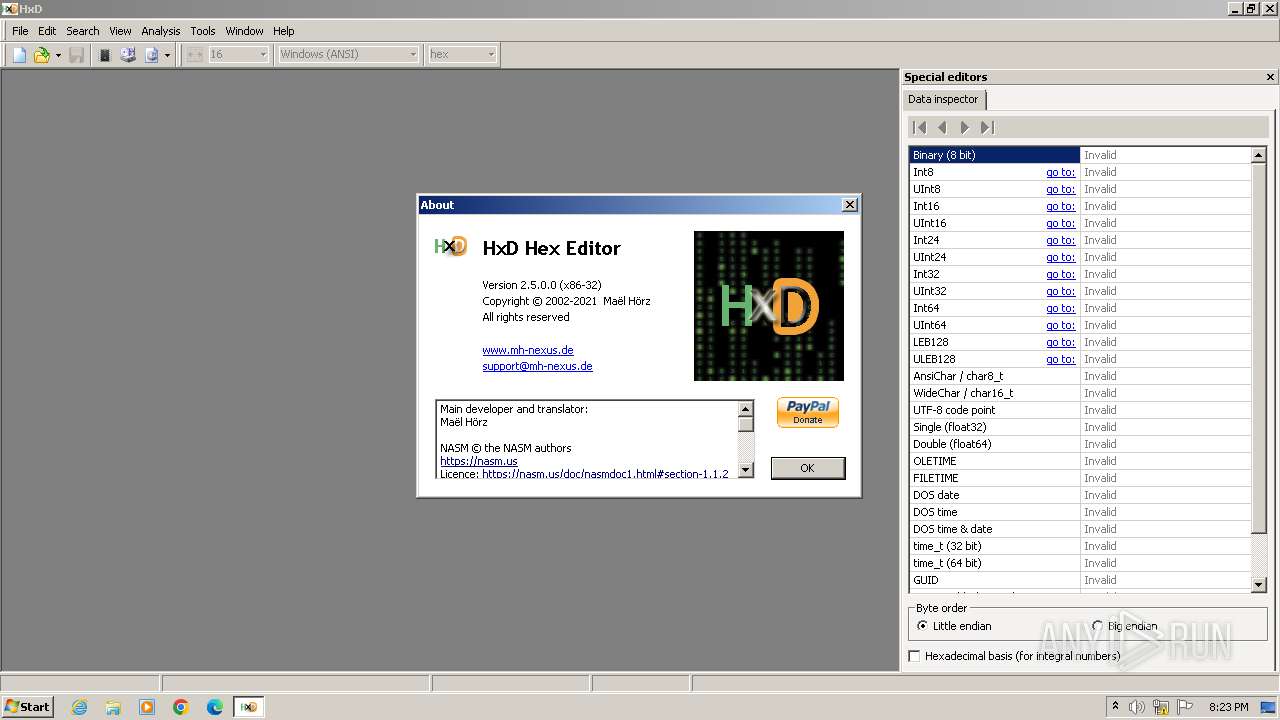1280x720 pixels.
Task: Click the PayPal Donate button
Action: pos(808,412)
